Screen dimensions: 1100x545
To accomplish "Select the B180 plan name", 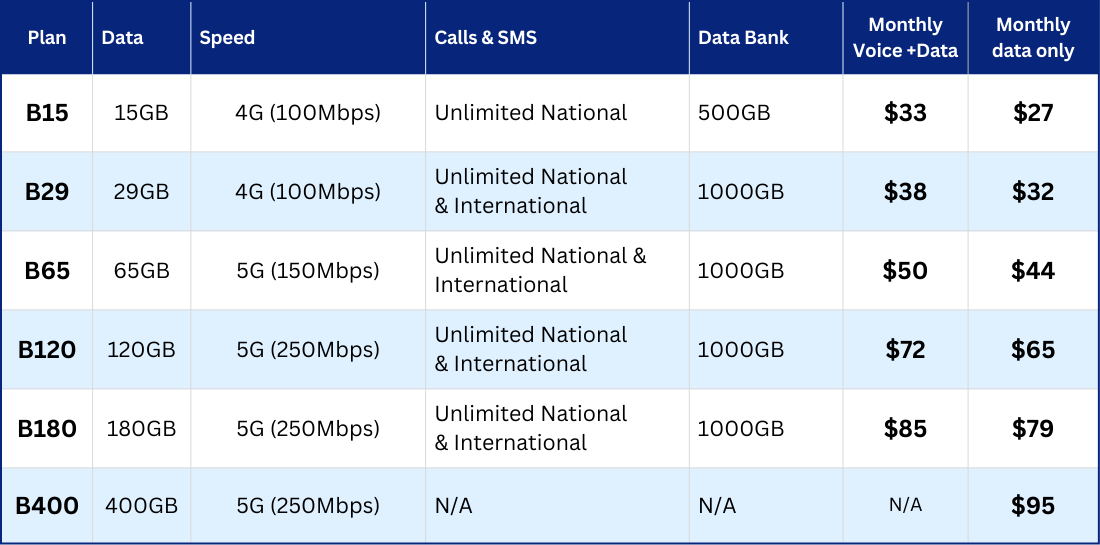I will coord(47,428).
